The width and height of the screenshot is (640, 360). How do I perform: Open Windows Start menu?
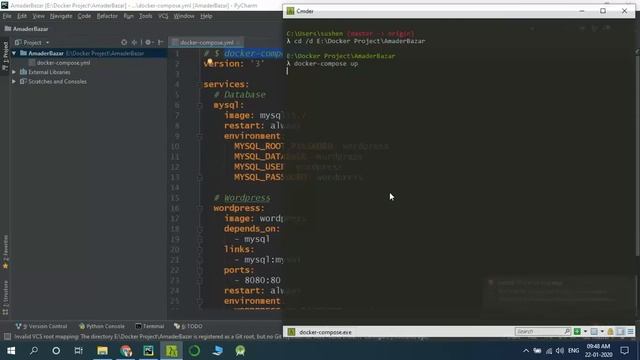point(11,351)
